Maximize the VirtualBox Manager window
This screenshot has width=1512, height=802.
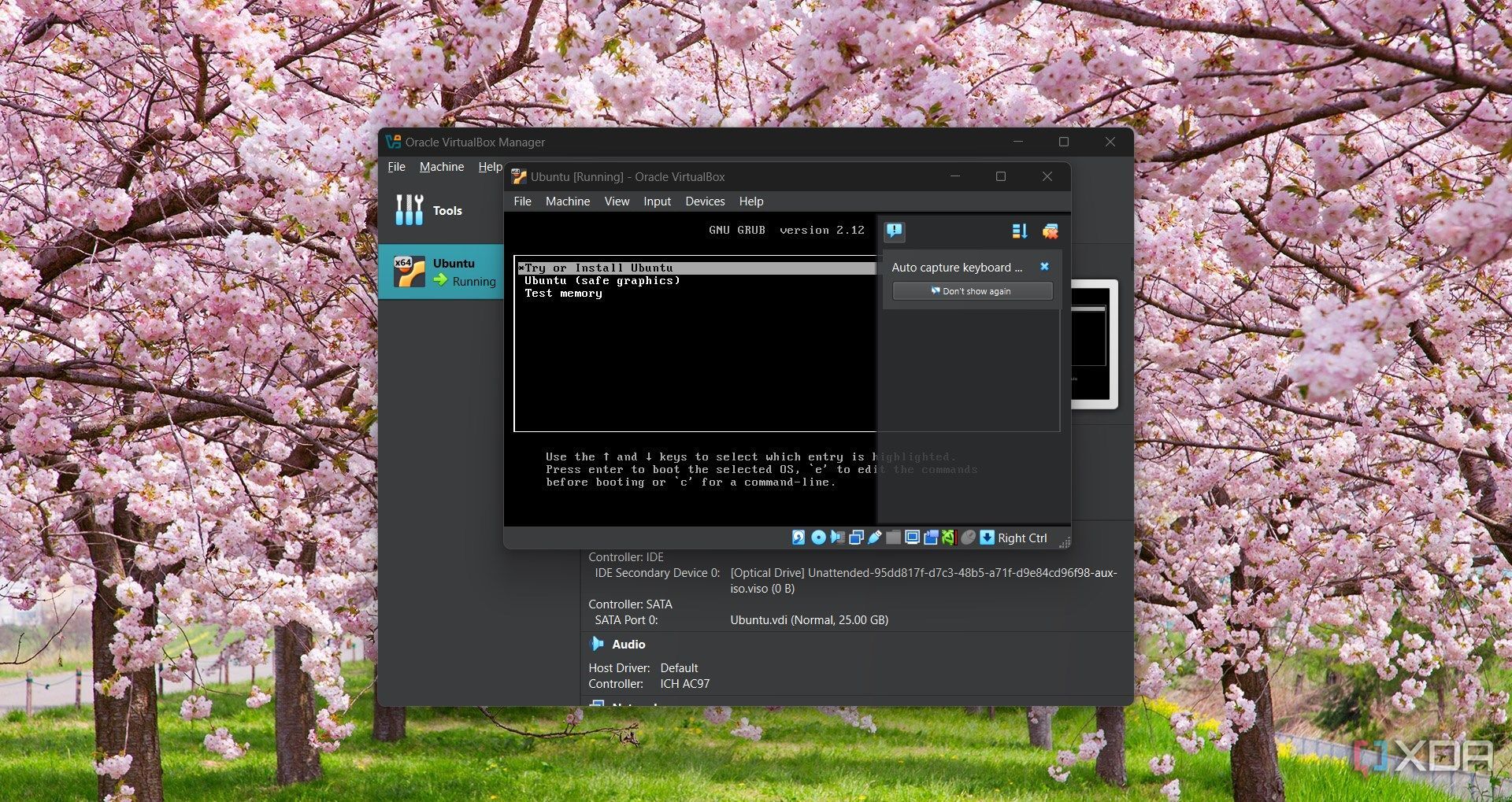pyautogui.click(x=1064, y=142)
